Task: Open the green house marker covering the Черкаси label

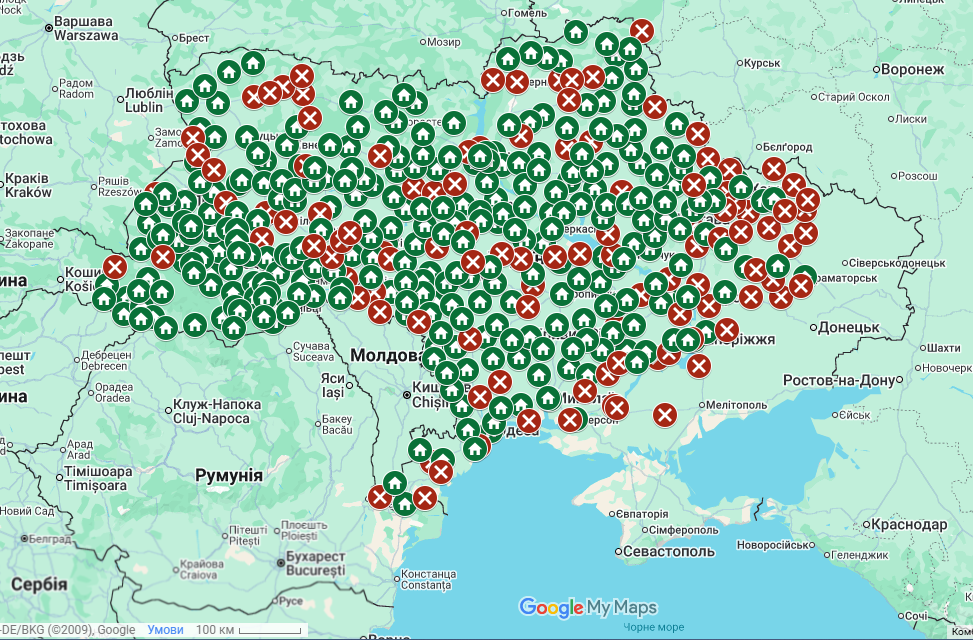Action: pyautogui.click(x=552, y=229)
